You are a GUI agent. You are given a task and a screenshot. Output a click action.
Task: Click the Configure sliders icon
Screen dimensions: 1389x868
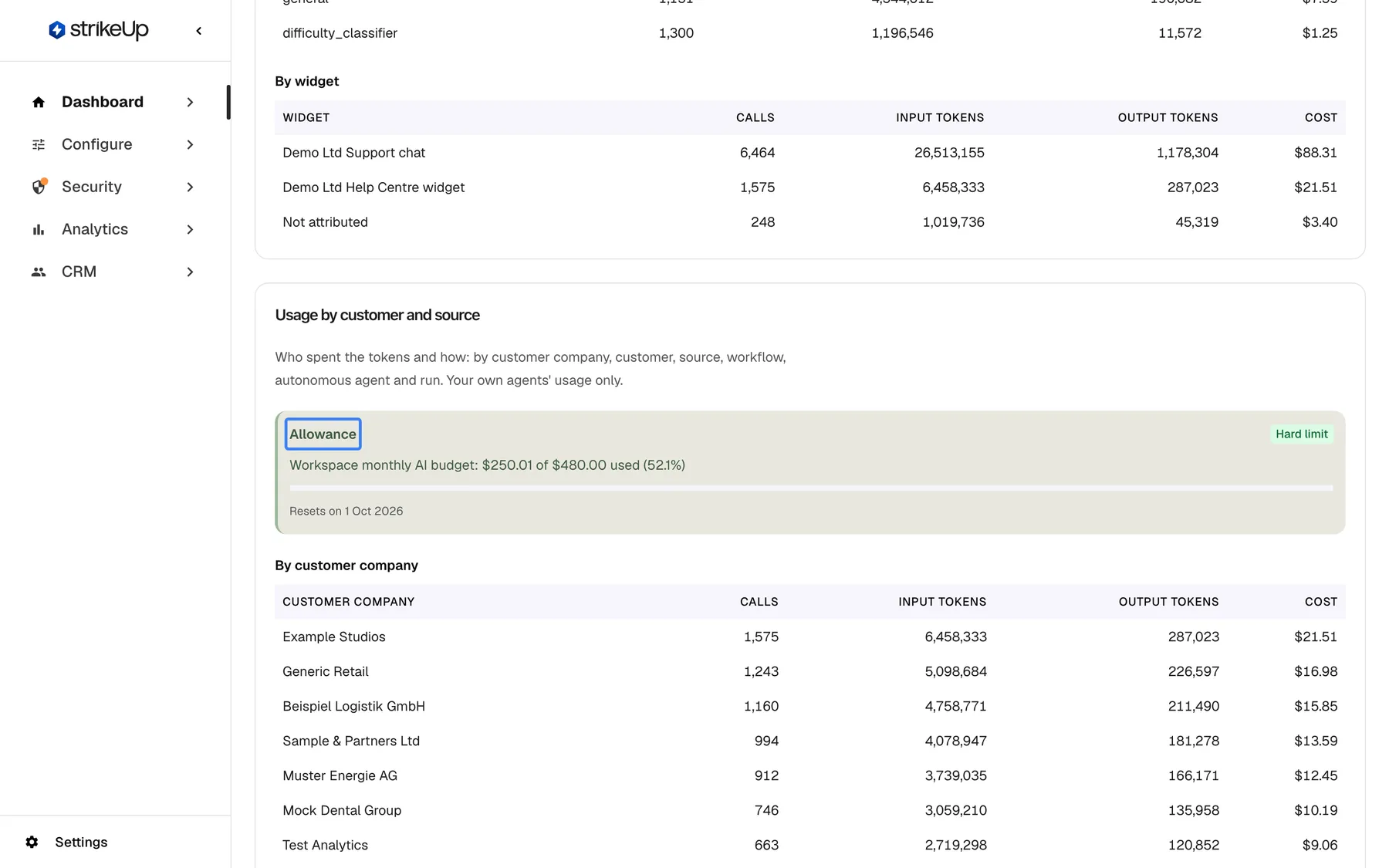(x=39, y=144)
